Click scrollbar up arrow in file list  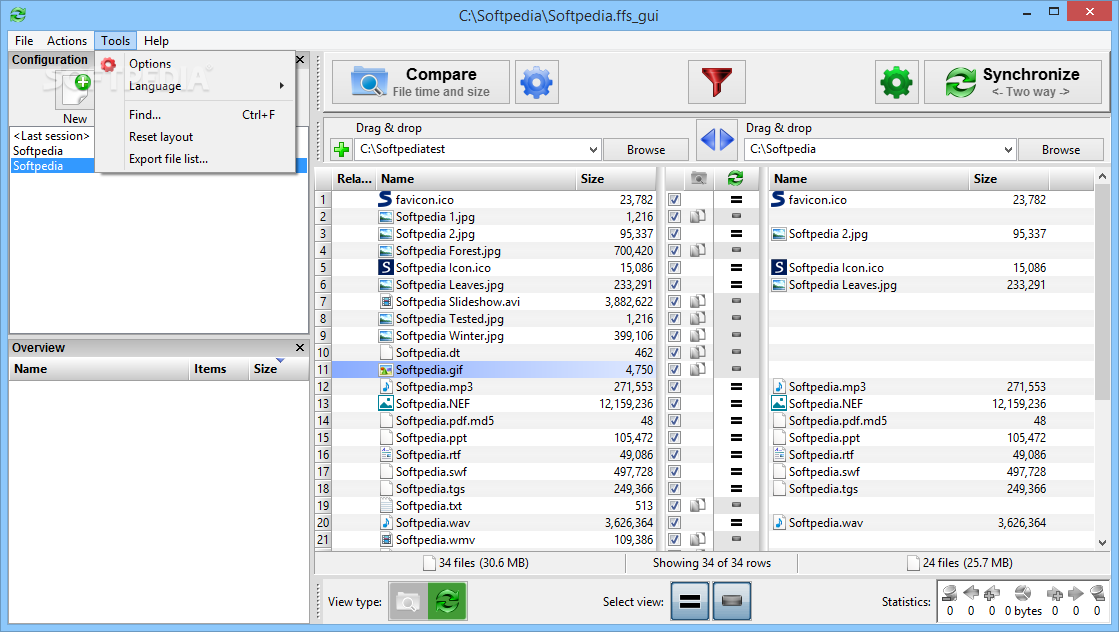(1102, 176)
